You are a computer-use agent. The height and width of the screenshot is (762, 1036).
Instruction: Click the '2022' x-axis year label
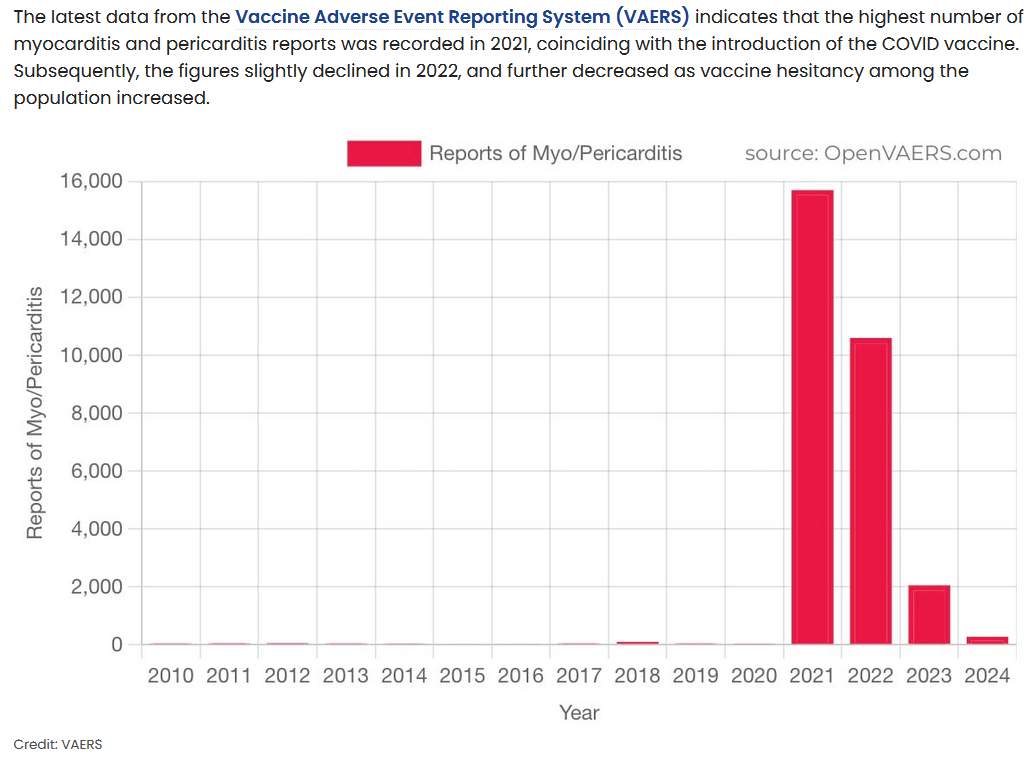tap(871, 675)
